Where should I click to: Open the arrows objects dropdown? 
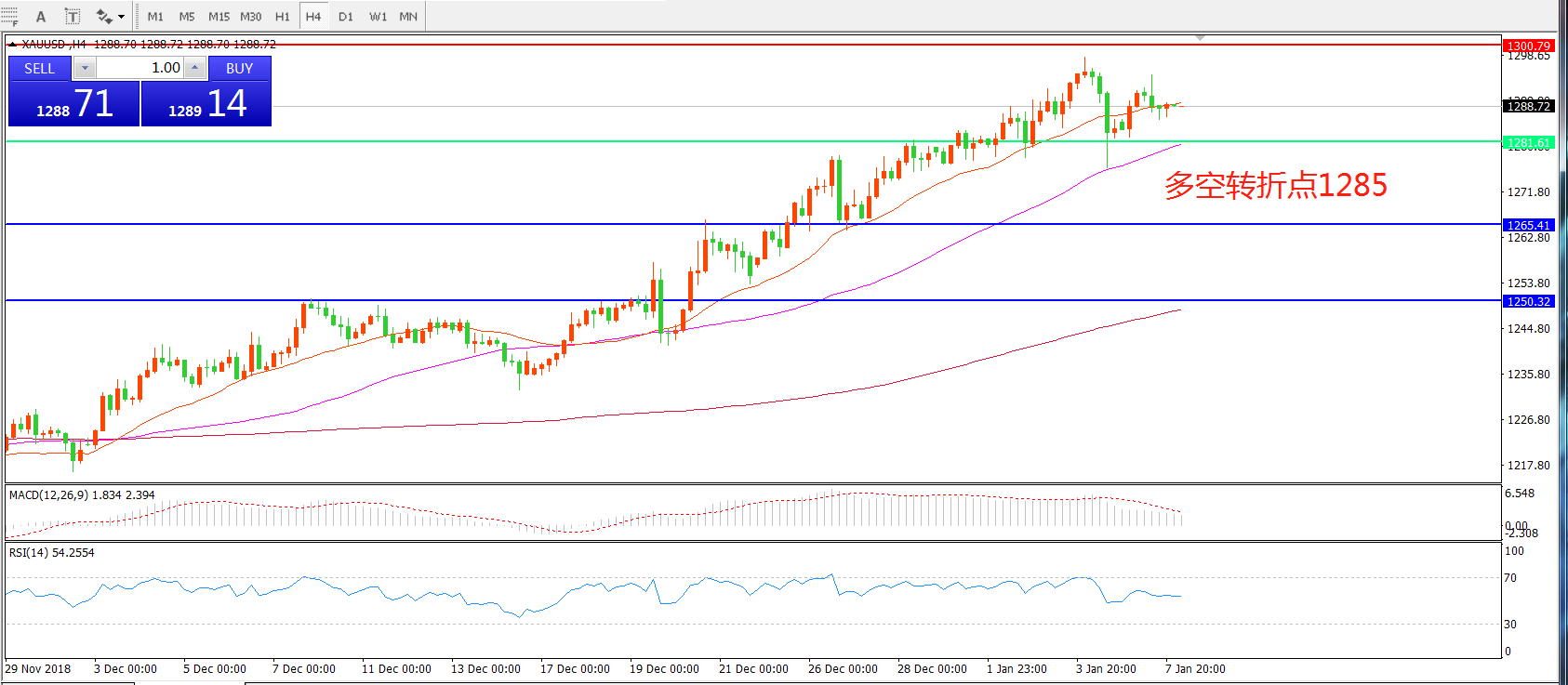pos(121,17)
